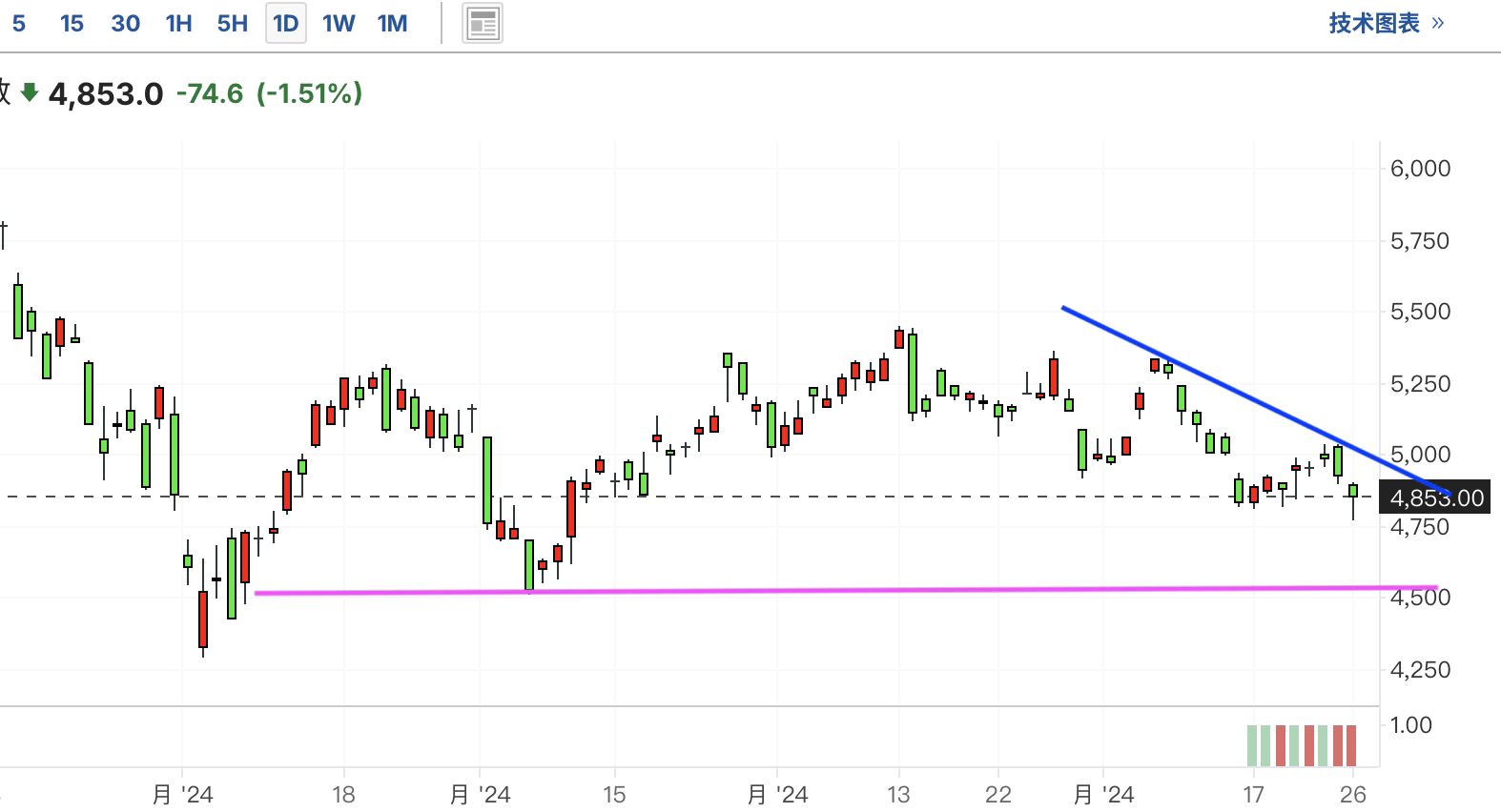Click the 5,250 price axis label

tap(1420, 384)
